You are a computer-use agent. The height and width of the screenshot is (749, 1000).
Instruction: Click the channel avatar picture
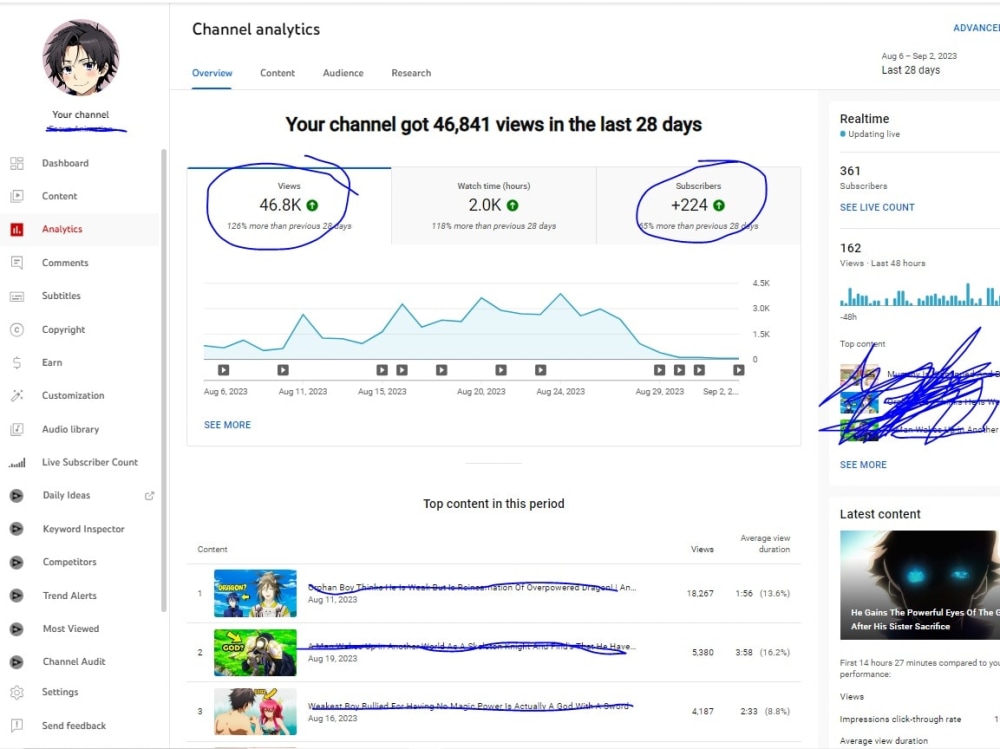[80, 57]
